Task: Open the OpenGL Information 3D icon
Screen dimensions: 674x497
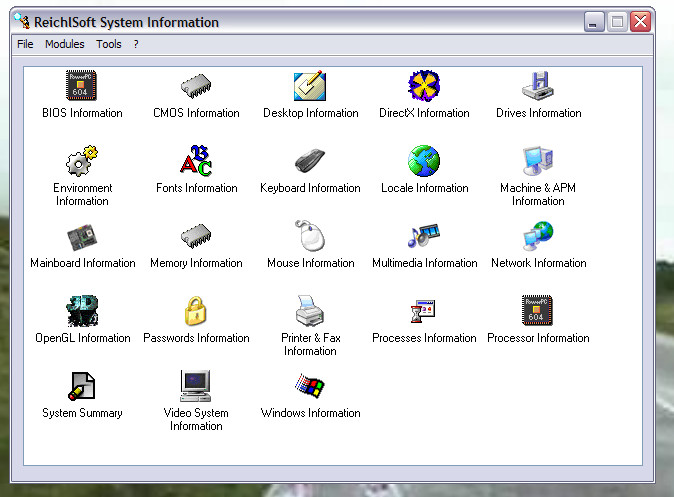Action: [82, 312]
